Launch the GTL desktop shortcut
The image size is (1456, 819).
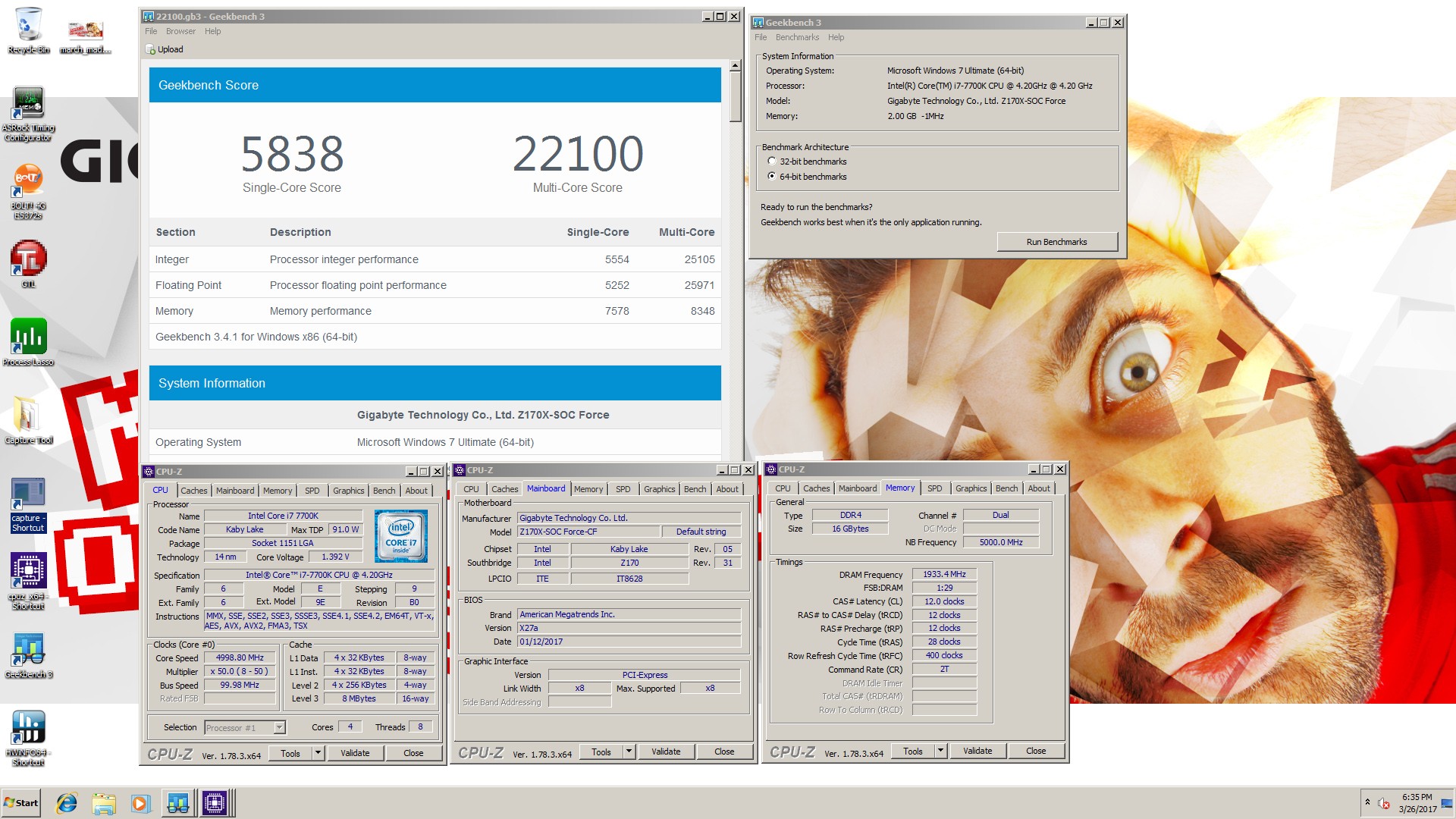tap(28, 264)
